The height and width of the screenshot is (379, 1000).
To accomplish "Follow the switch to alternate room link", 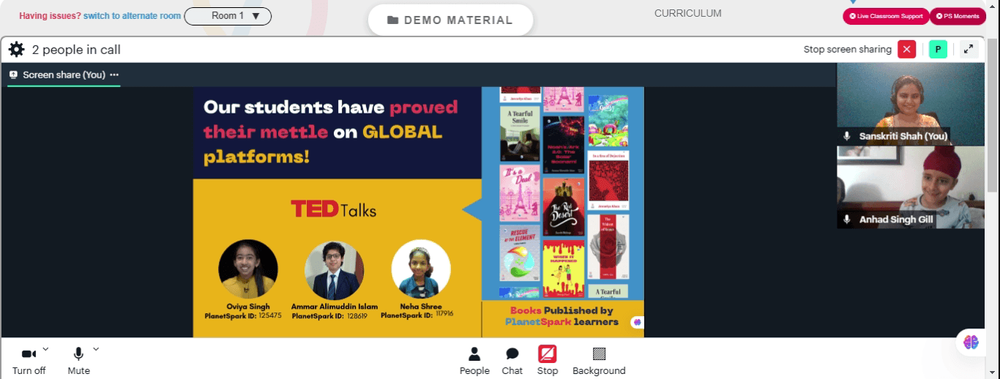I will coord(132,16).
